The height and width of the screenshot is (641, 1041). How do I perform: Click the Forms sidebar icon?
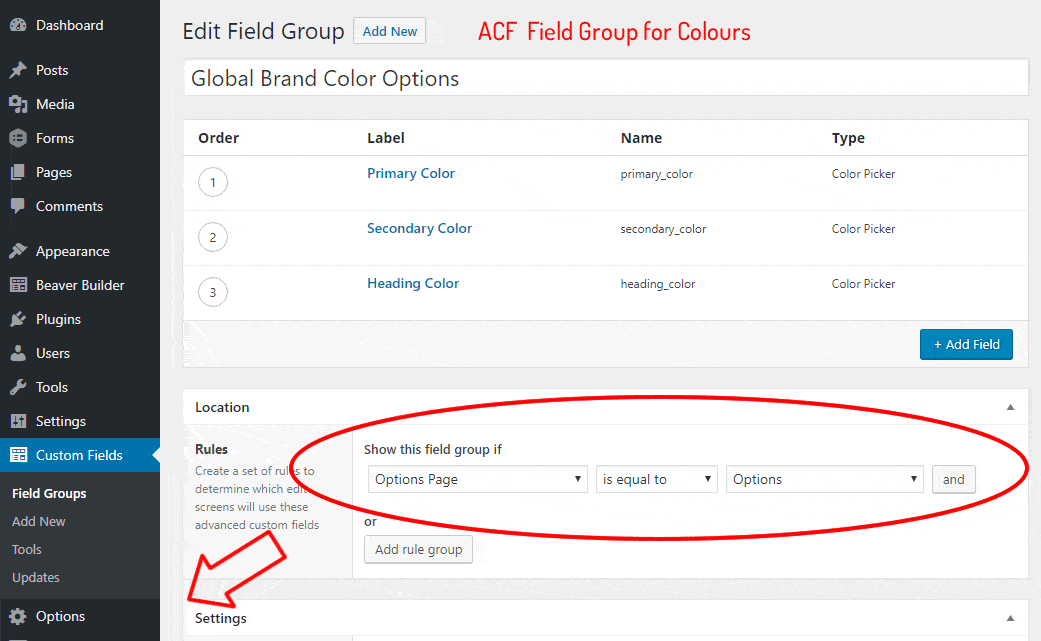[x=18, y=138]
